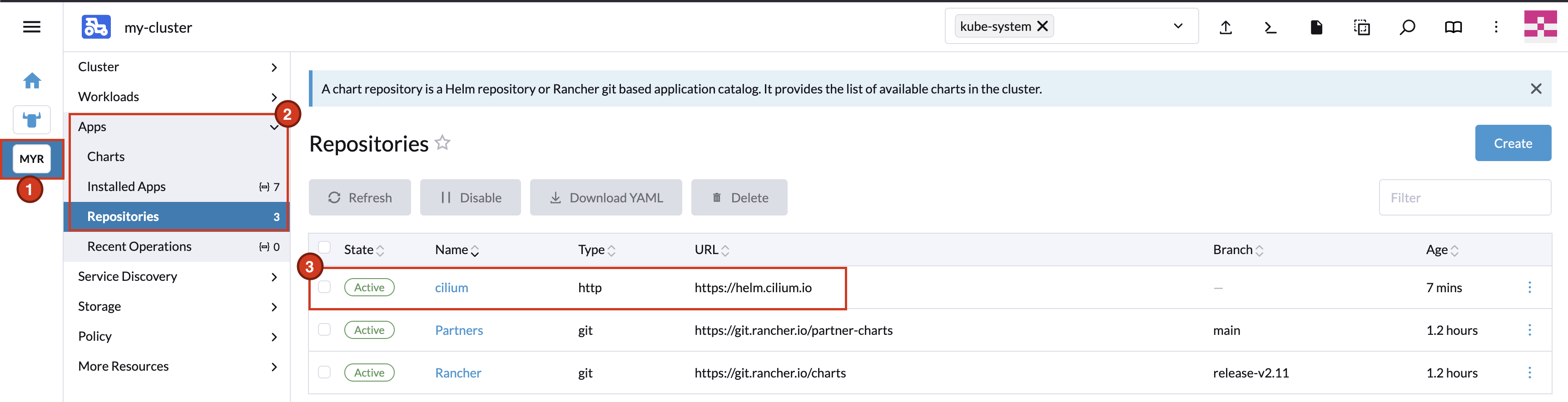Image resolution: width=1568 pixels, height=402 pixels.
Task: Expand the Cluster menu section
Action: 177,67
